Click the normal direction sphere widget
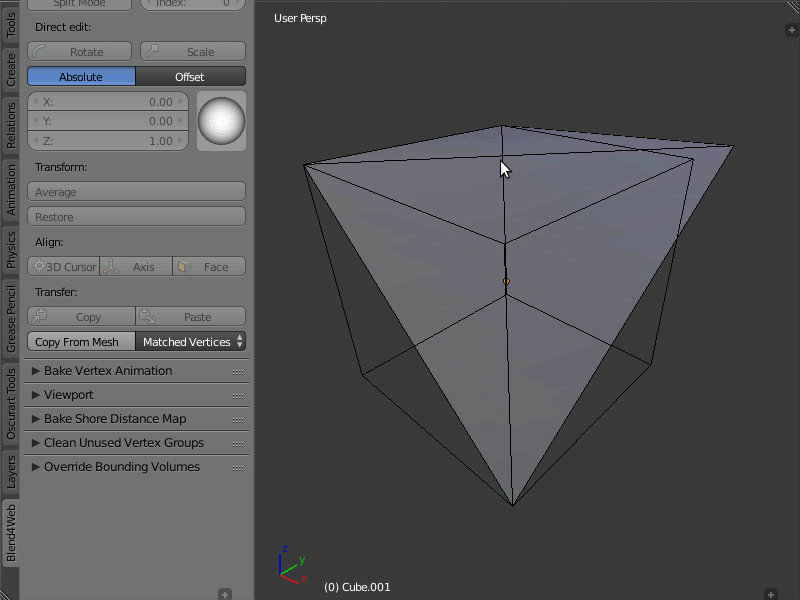 point(221,120)
